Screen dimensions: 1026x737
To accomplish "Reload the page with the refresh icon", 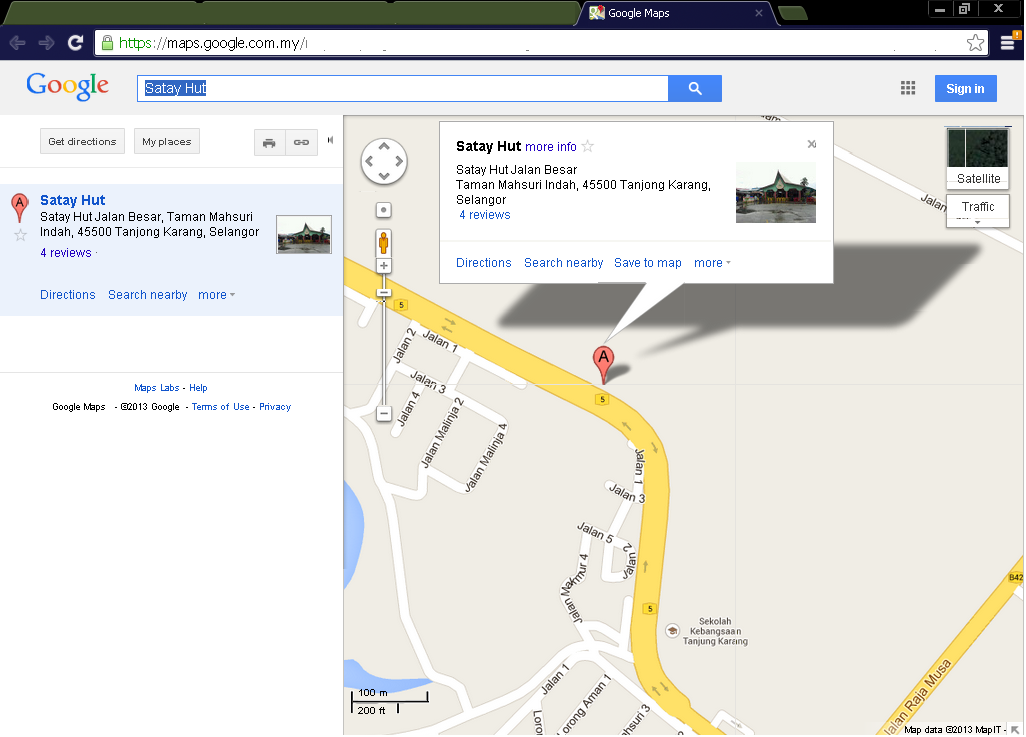I will click(x=75, y=43).
